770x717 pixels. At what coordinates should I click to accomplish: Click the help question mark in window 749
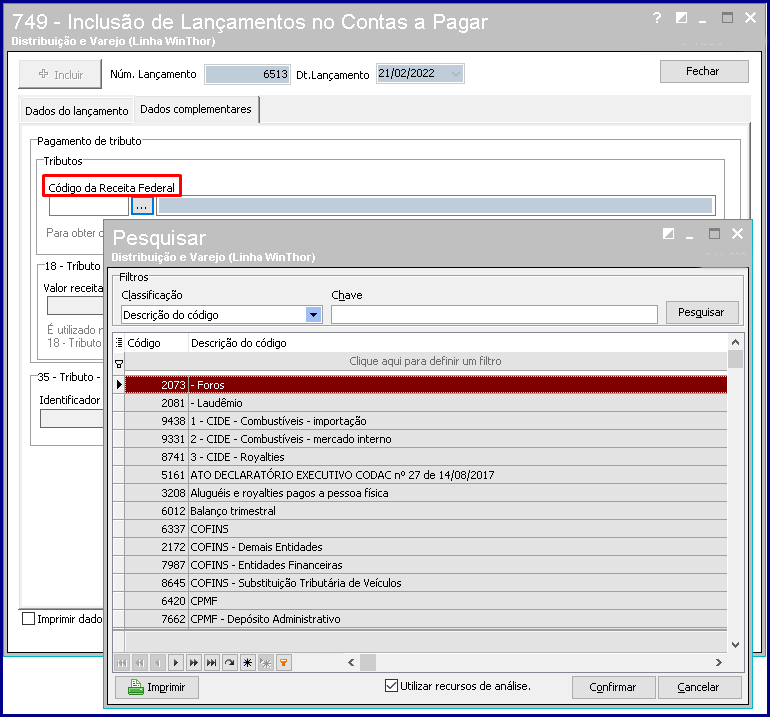click(x=657, y=18)
